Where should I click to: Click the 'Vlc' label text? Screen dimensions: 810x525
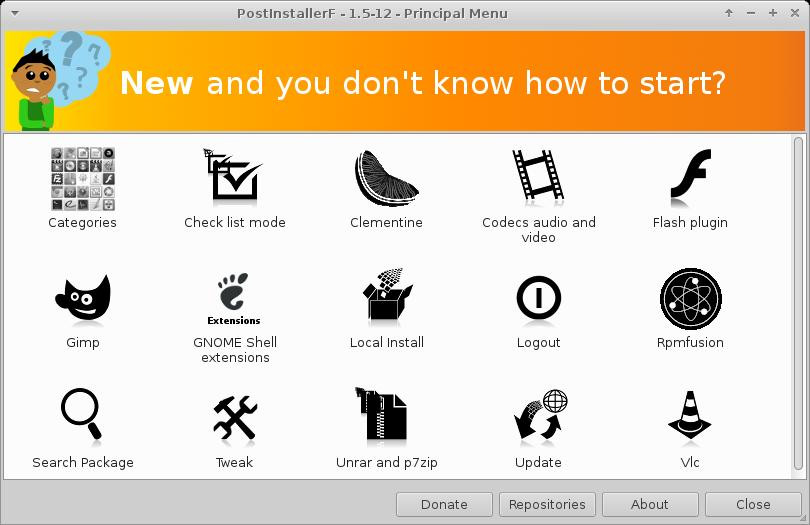690,462
